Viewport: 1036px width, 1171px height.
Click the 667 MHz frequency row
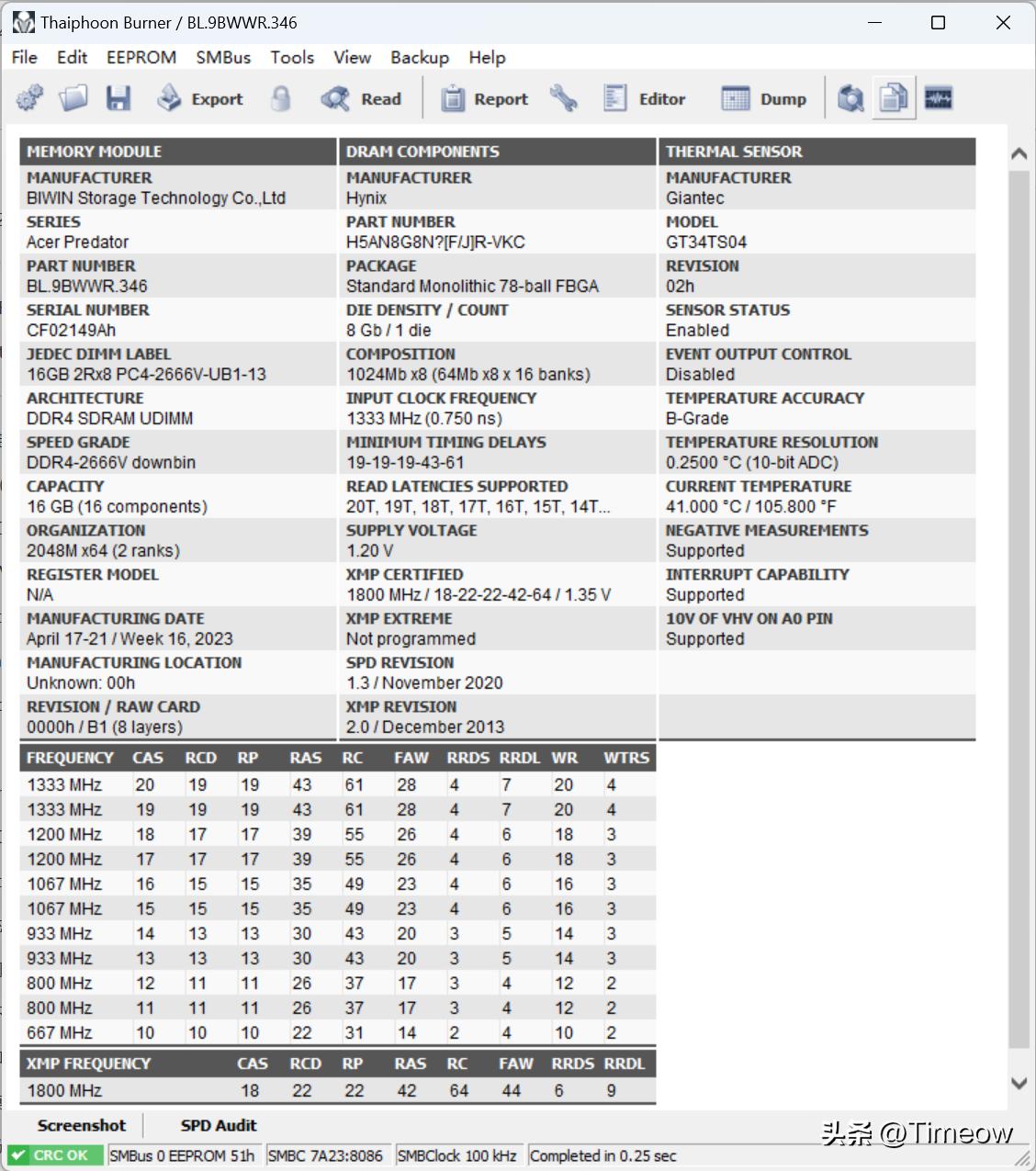338,1032
